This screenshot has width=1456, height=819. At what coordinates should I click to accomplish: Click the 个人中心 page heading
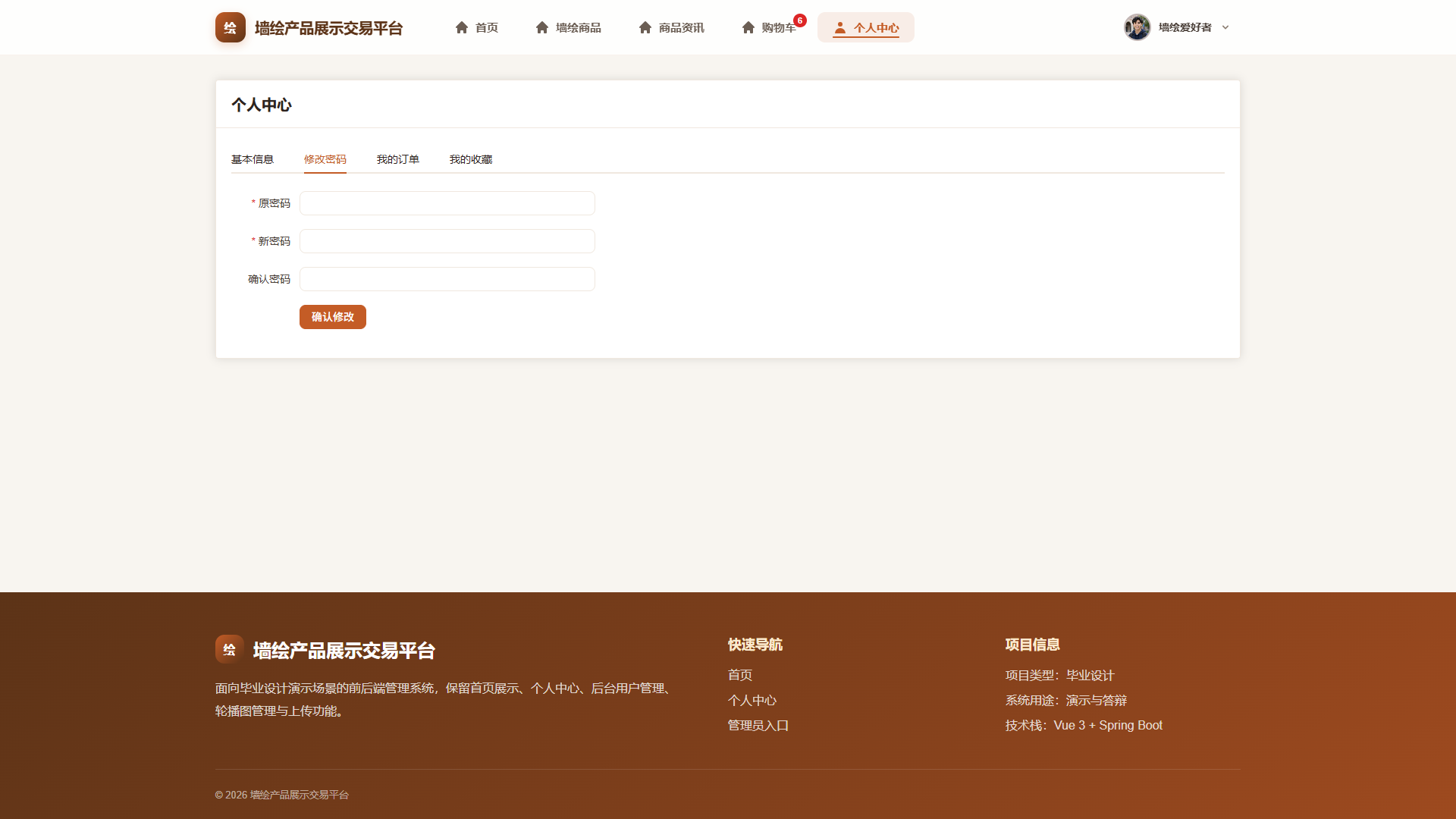pyautogui.click(x=262, y=105)
